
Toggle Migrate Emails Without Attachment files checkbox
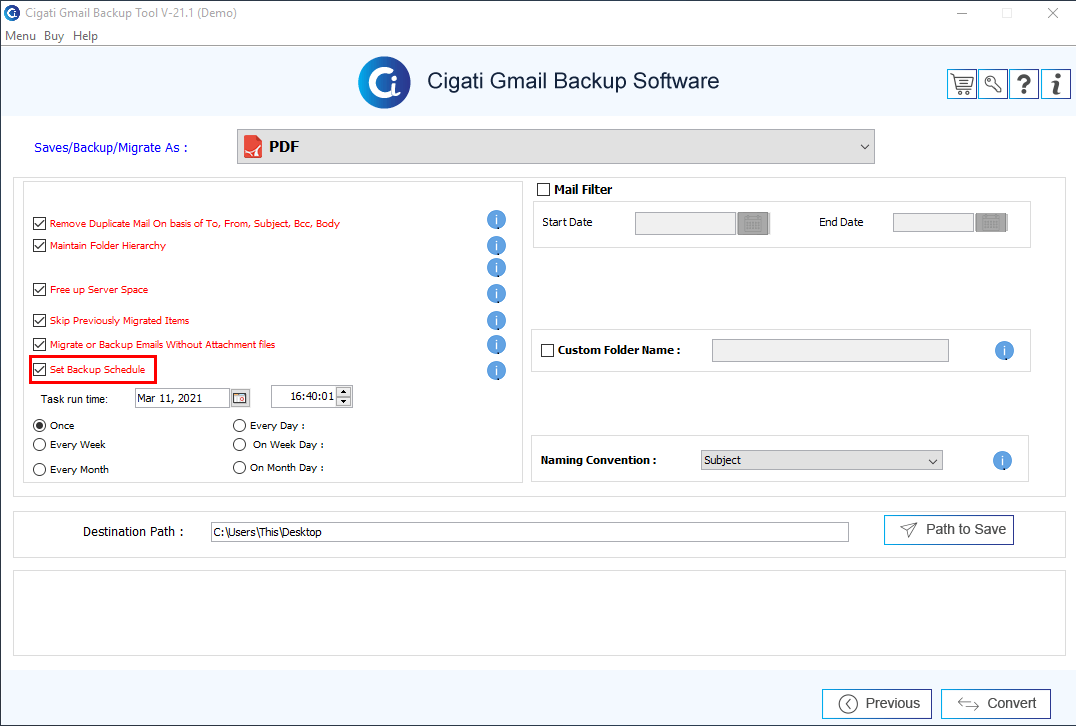(x=40, y=344)
